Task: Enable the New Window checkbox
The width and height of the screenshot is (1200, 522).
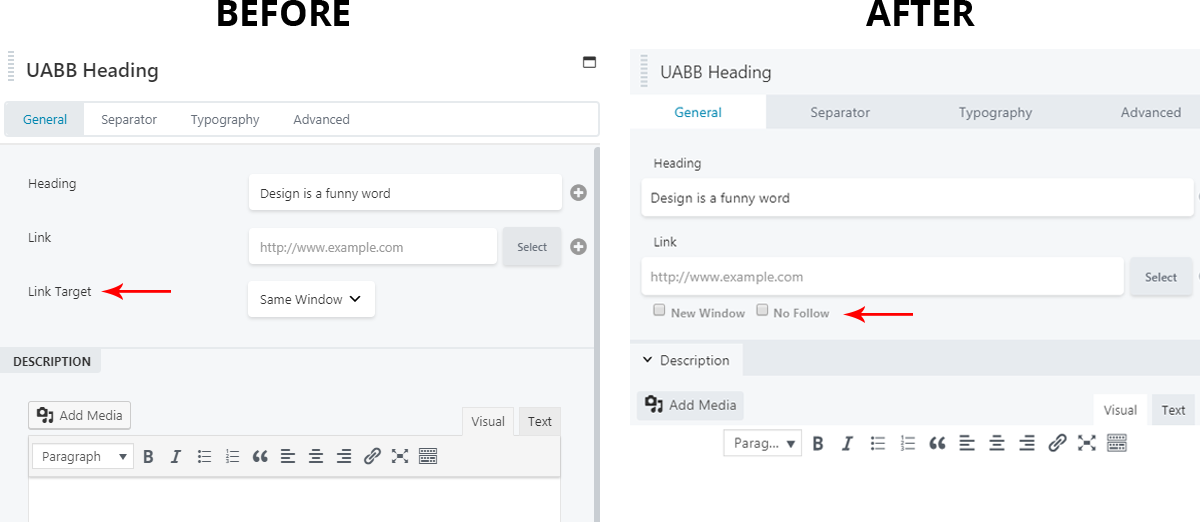Action: (x=659, y=311)
